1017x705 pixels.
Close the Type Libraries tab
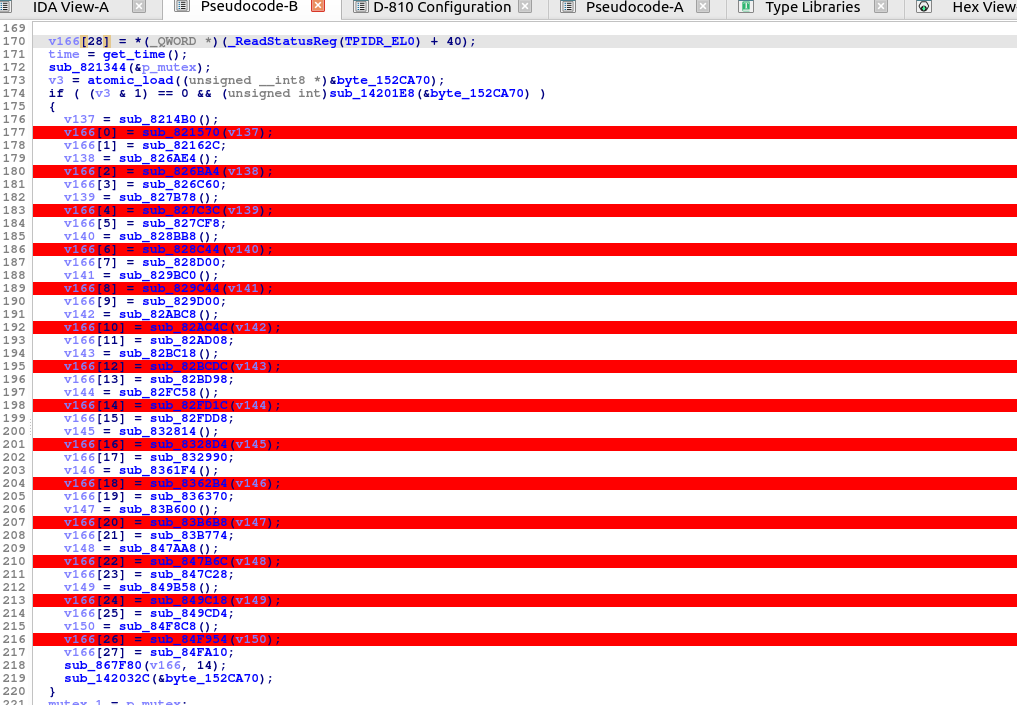coord(881,7)
